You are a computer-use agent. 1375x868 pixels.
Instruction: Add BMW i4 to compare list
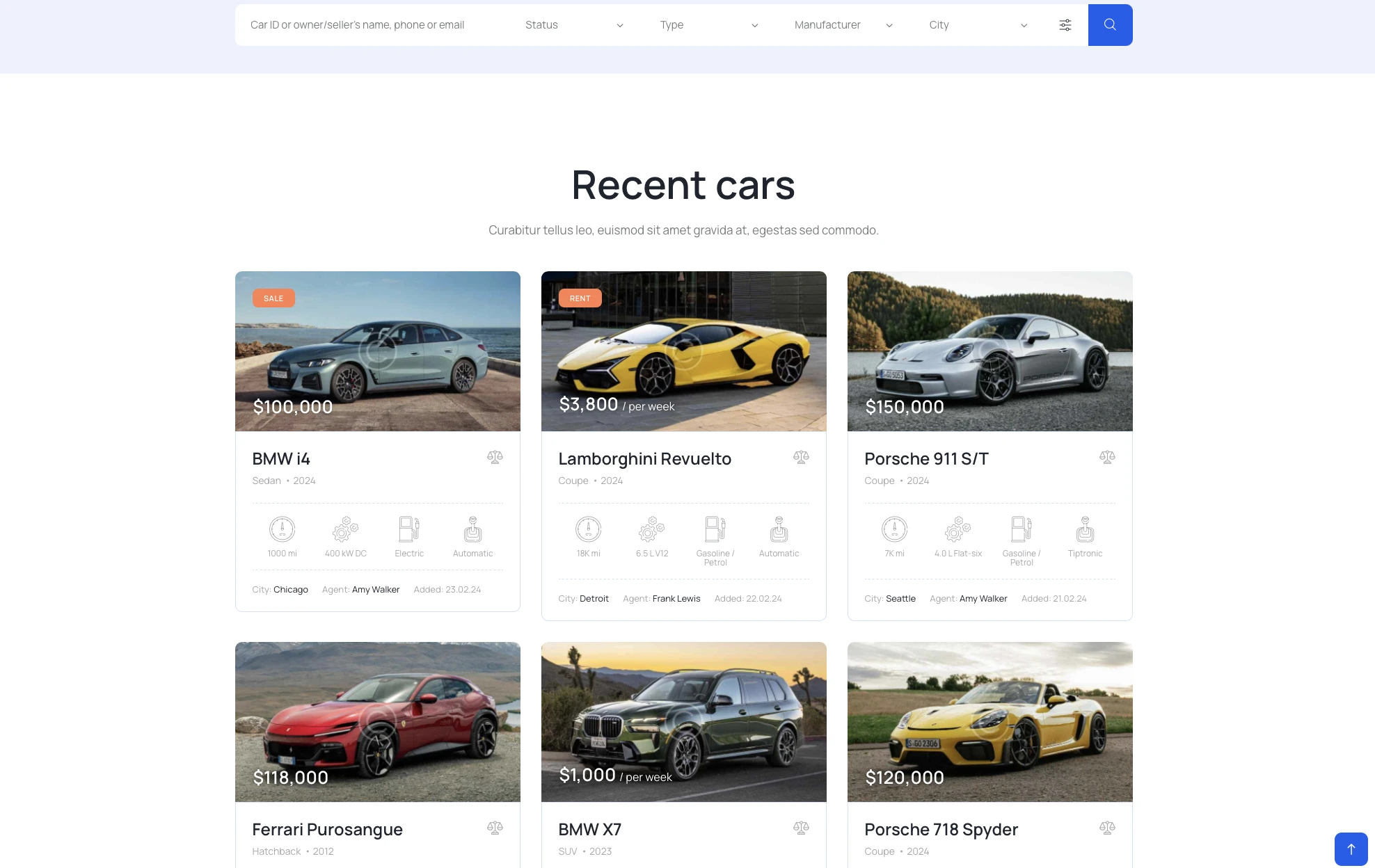[495, 457]
